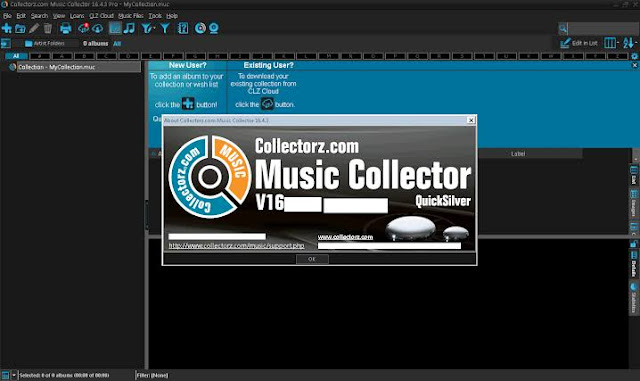The width and height of the screenshot is (640, 381).
Task: Focus the quick search input field
Action: pyautogui.click(x=603, y=29)
